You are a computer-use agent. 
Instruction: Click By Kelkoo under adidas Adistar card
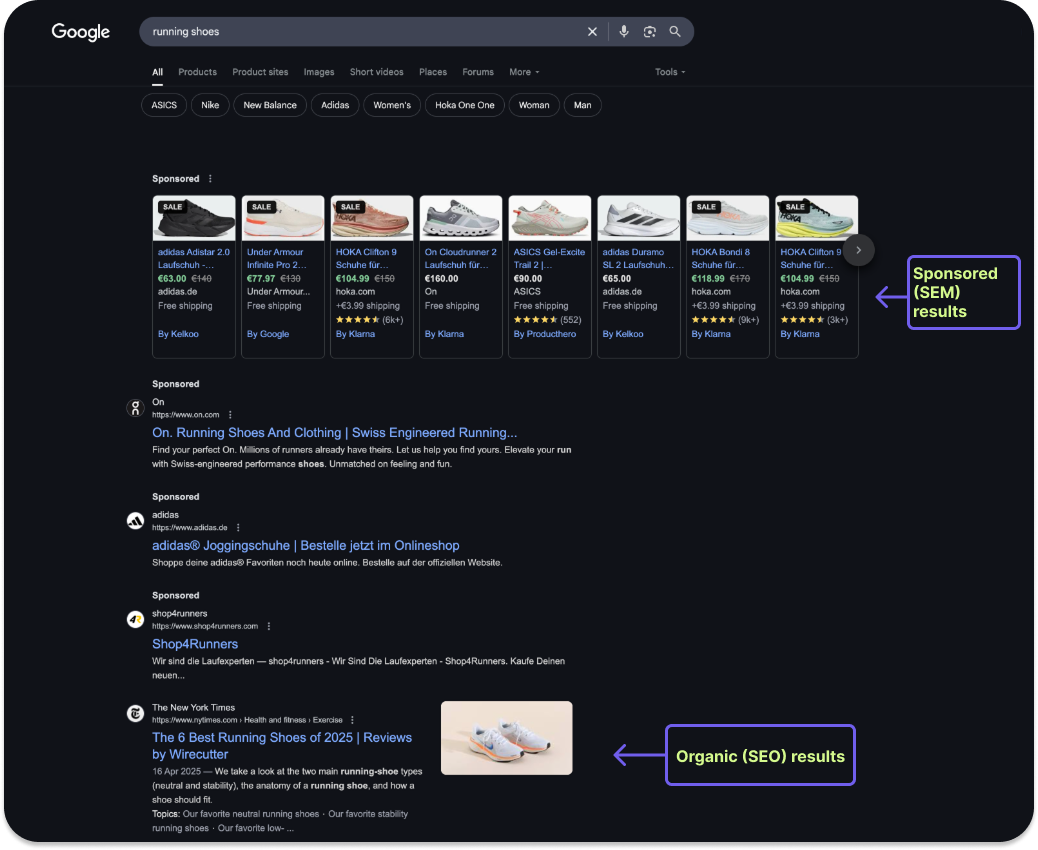pos(178,334)
